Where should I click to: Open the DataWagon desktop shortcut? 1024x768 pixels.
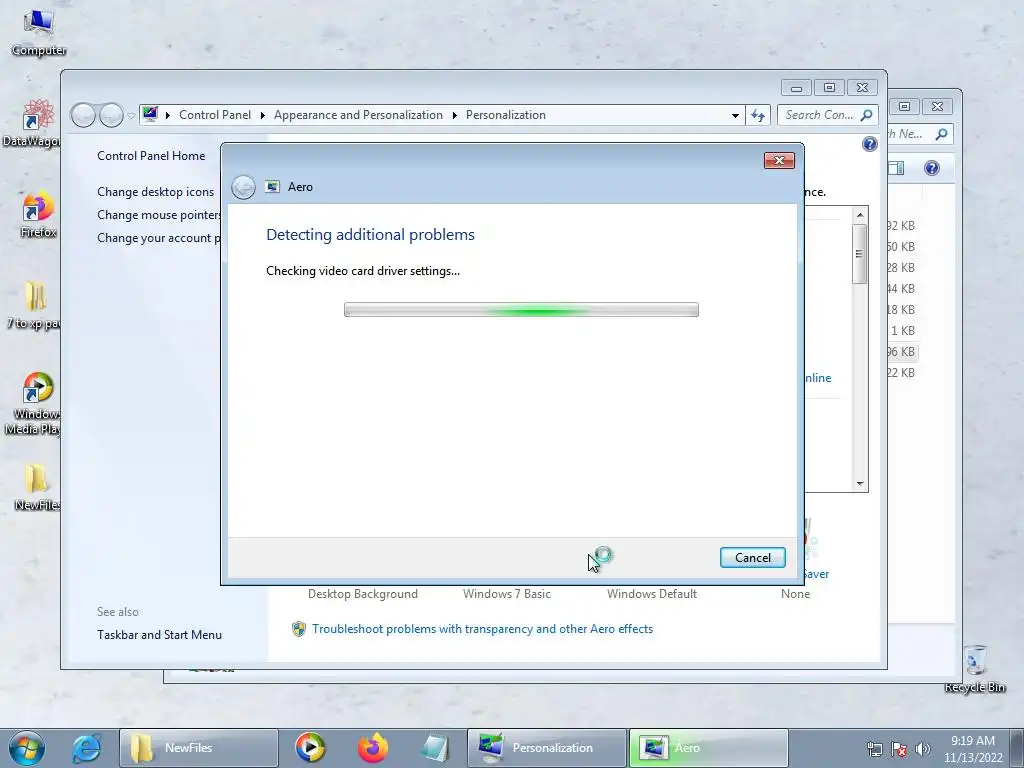pos(31,123)
